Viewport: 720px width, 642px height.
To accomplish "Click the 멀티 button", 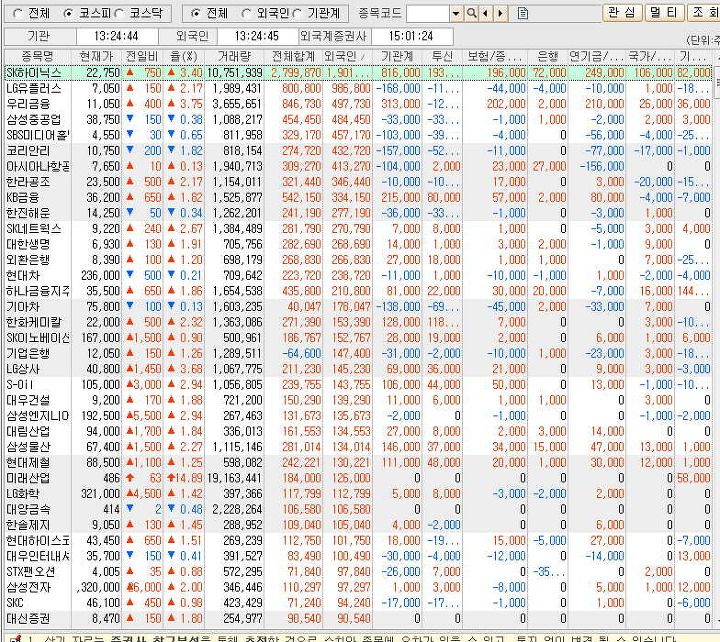I will tap(664, 12).
